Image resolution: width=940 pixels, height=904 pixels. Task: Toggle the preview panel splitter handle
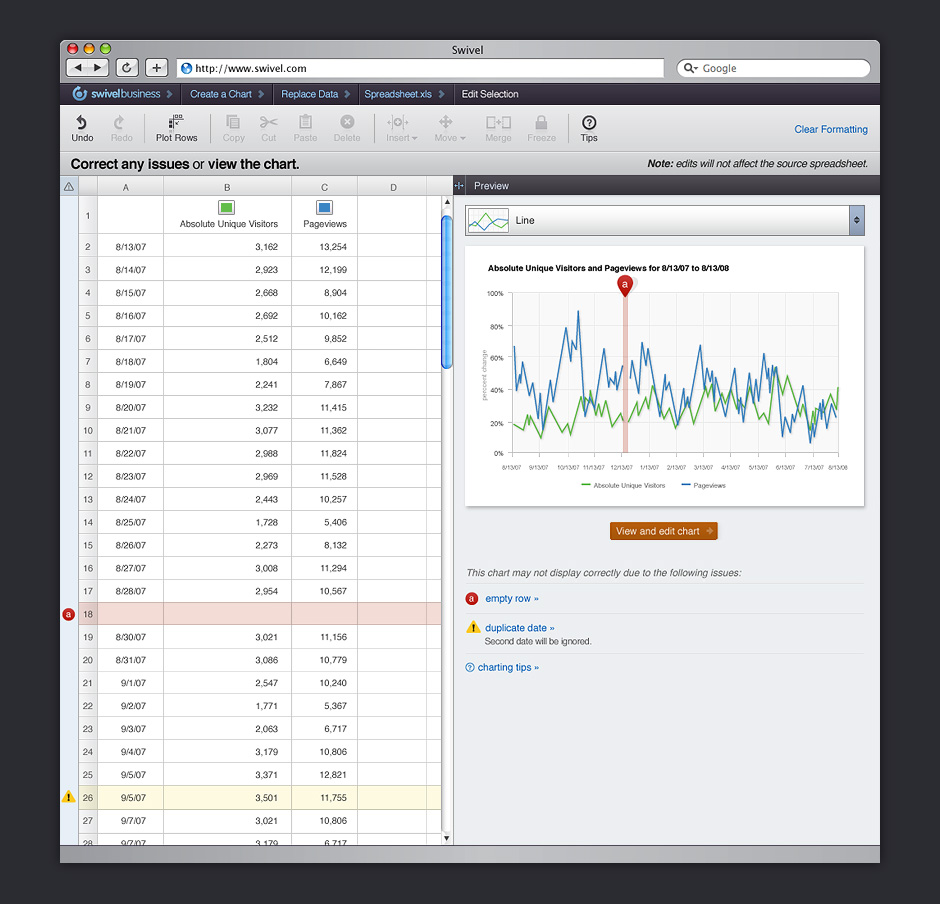[459, 186]
